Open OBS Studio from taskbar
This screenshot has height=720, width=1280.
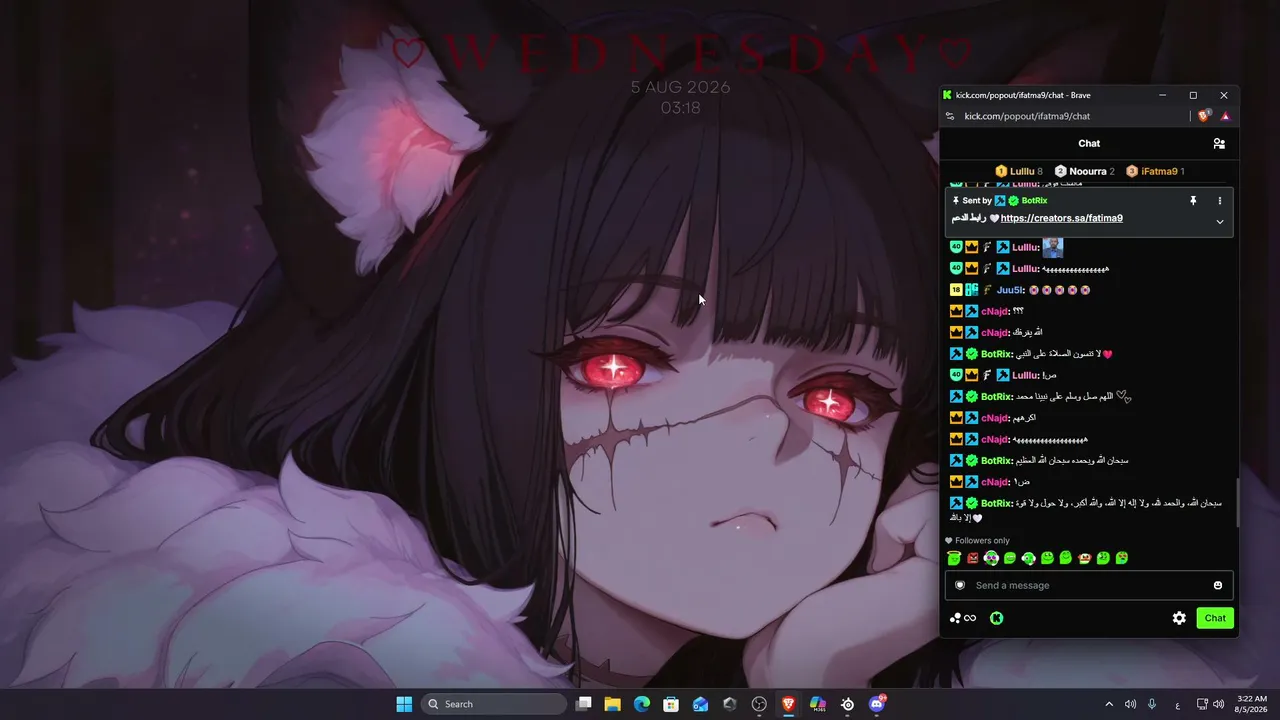[x=759, y=704]
